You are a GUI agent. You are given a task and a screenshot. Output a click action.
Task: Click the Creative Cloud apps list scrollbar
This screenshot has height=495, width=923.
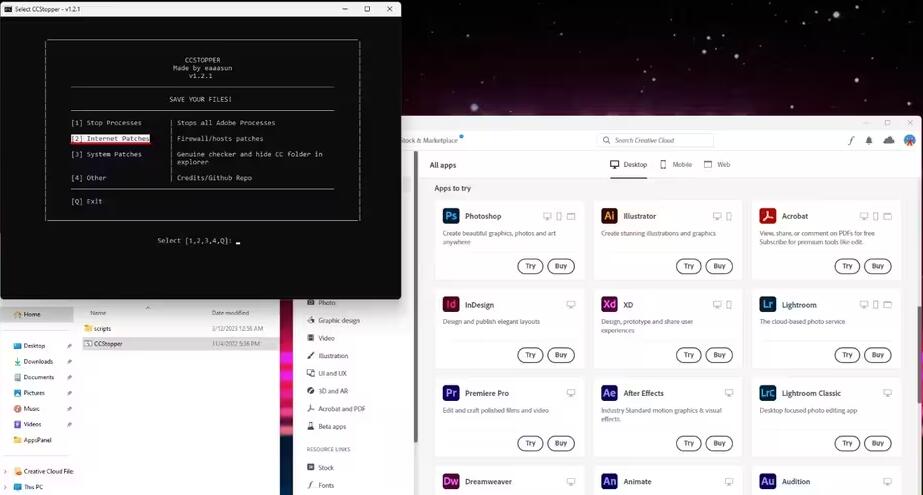(x=919, y=353)
